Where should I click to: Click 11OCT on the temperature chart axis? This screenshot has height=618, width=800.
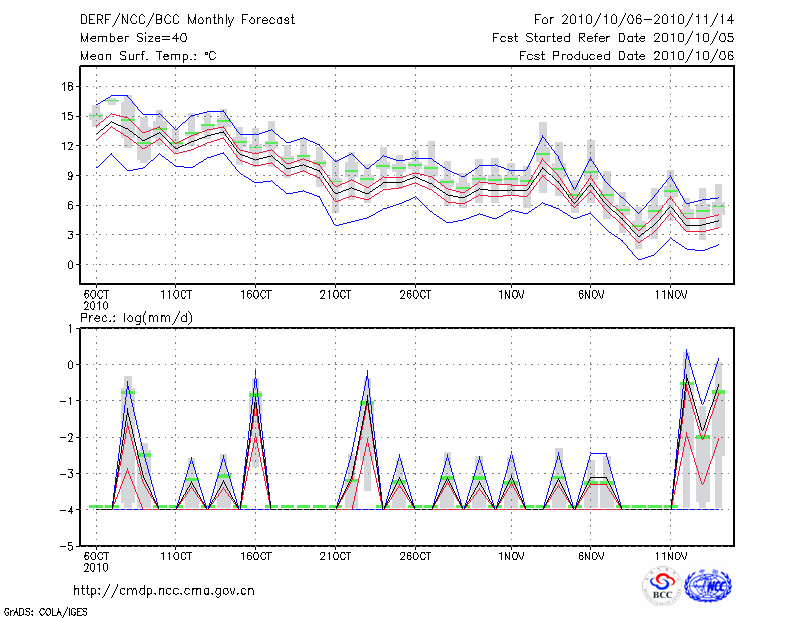[x=176, y=295]
